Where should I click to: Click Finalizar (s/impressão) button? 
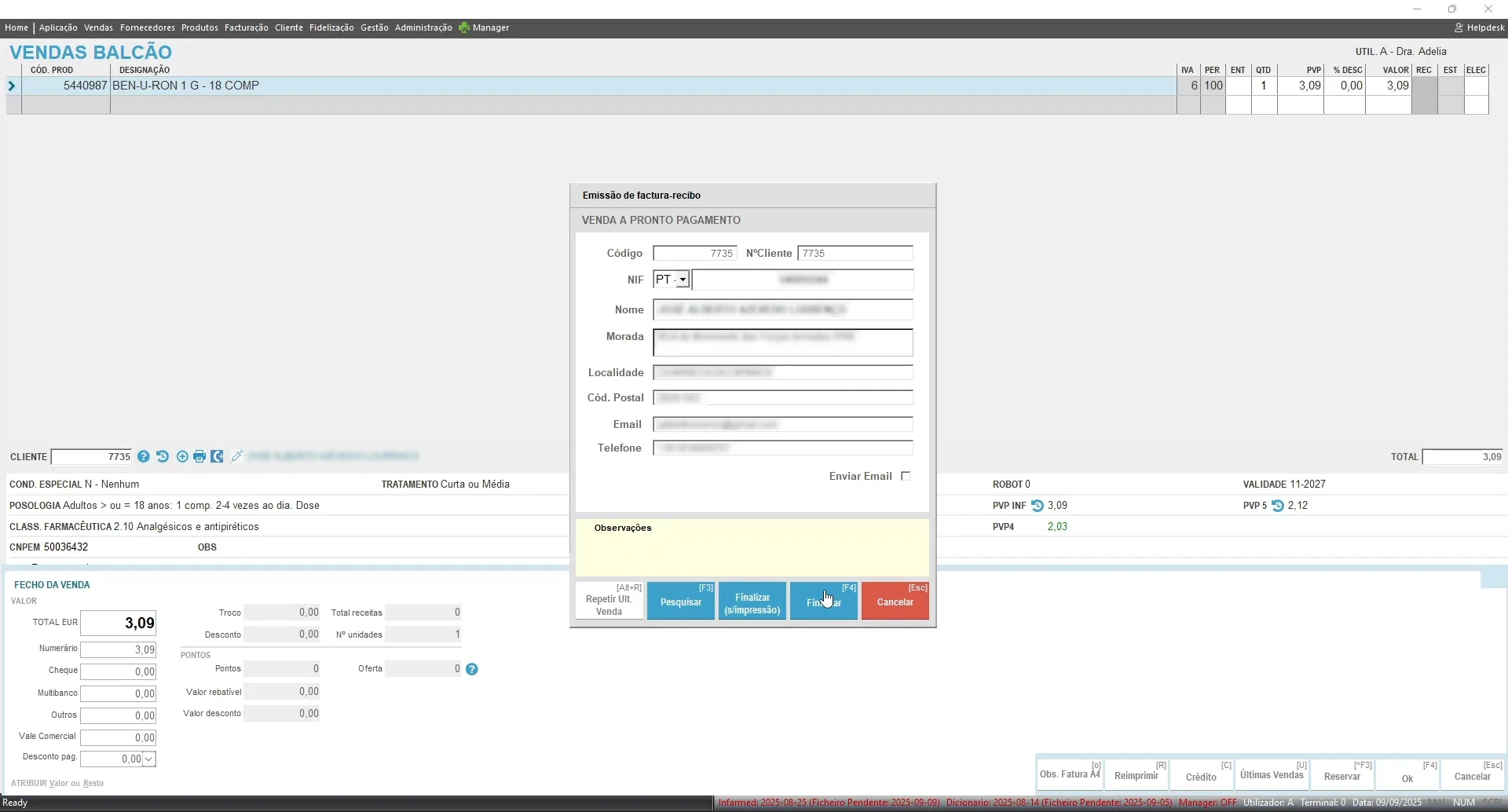[x=752, y=602]
